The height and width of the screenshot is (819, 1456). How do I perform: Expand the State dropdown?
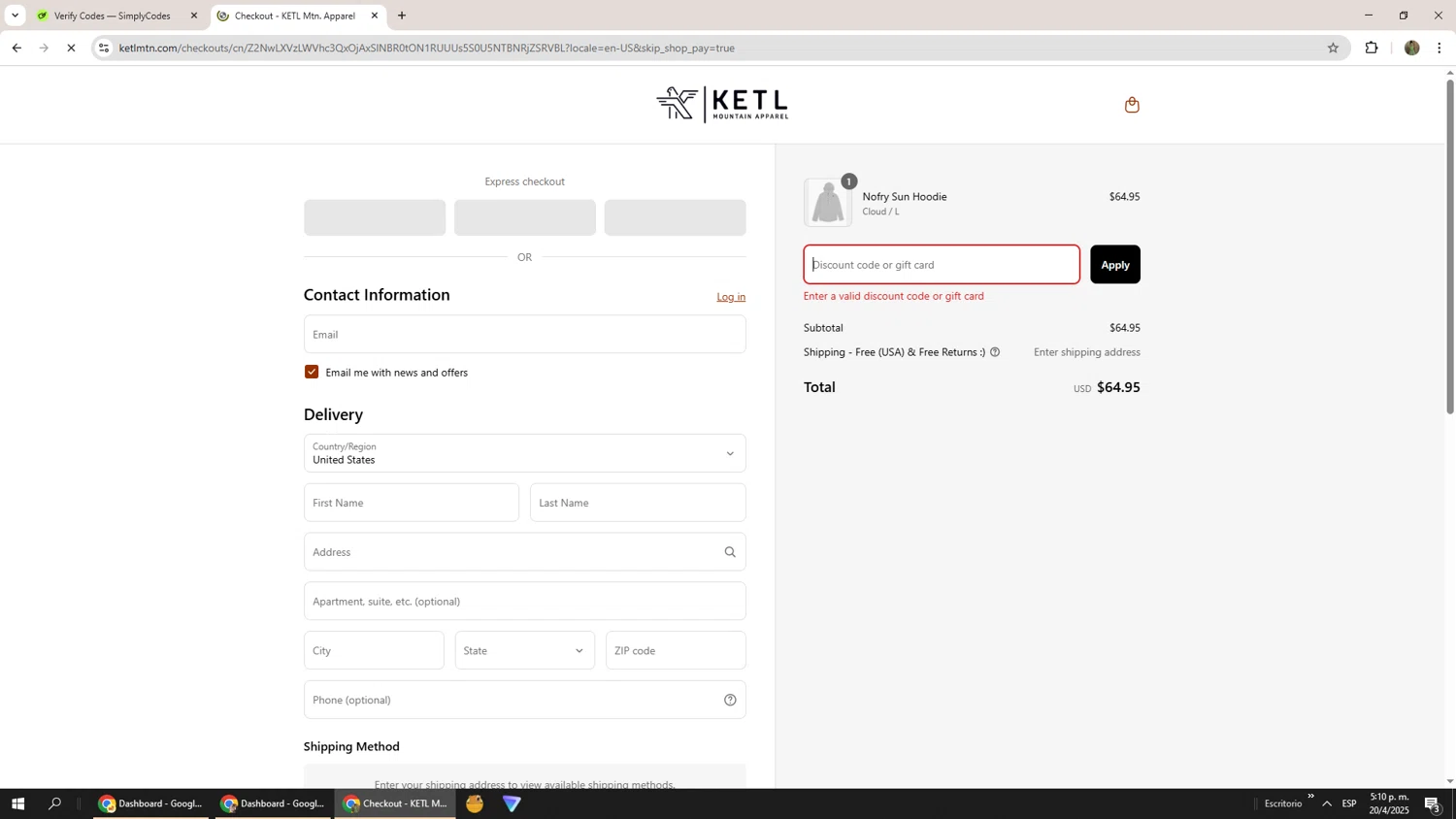[x=525, y=650]
